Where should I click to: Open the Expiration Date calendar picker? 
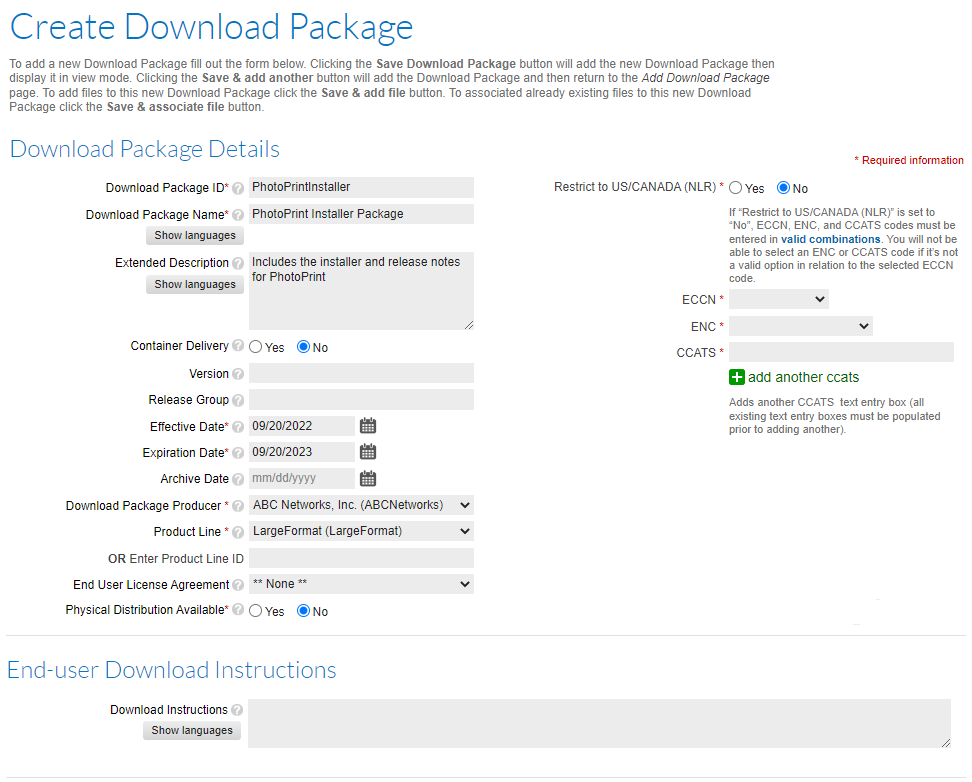pyautogui.click(x=368, y=452)
